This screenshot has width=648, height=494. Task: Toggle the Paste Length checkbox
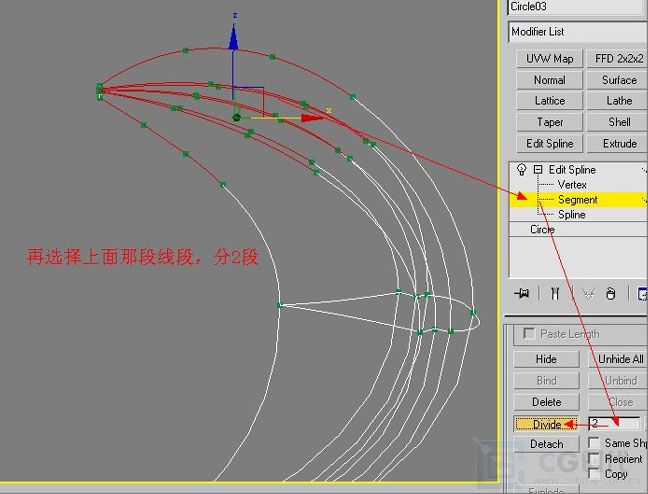[528, 333]
